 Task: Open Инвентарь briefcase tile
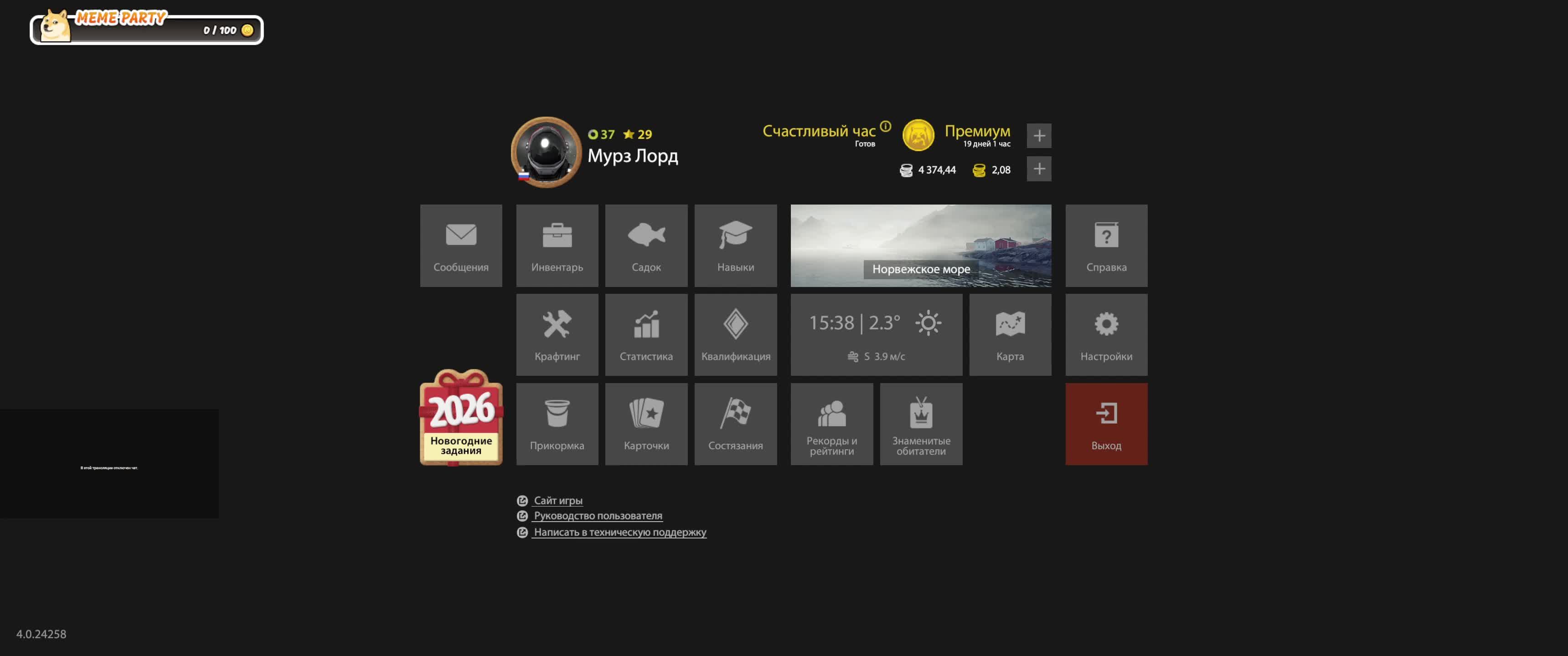click(557, 245)
